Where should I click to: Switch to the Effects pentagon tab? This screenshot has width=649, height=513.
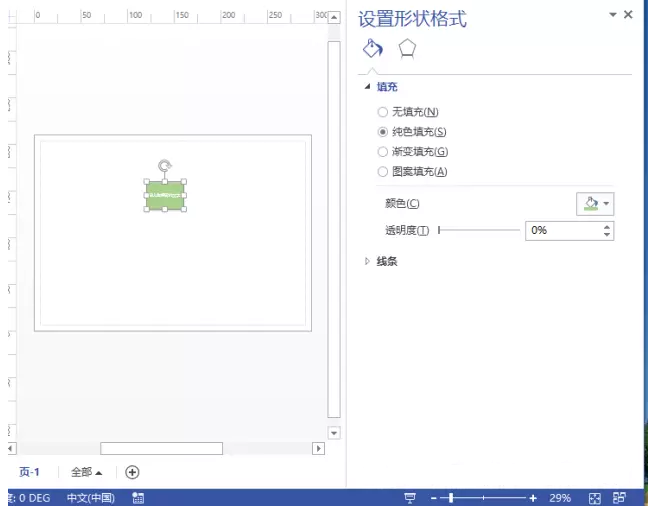(407, 49)
